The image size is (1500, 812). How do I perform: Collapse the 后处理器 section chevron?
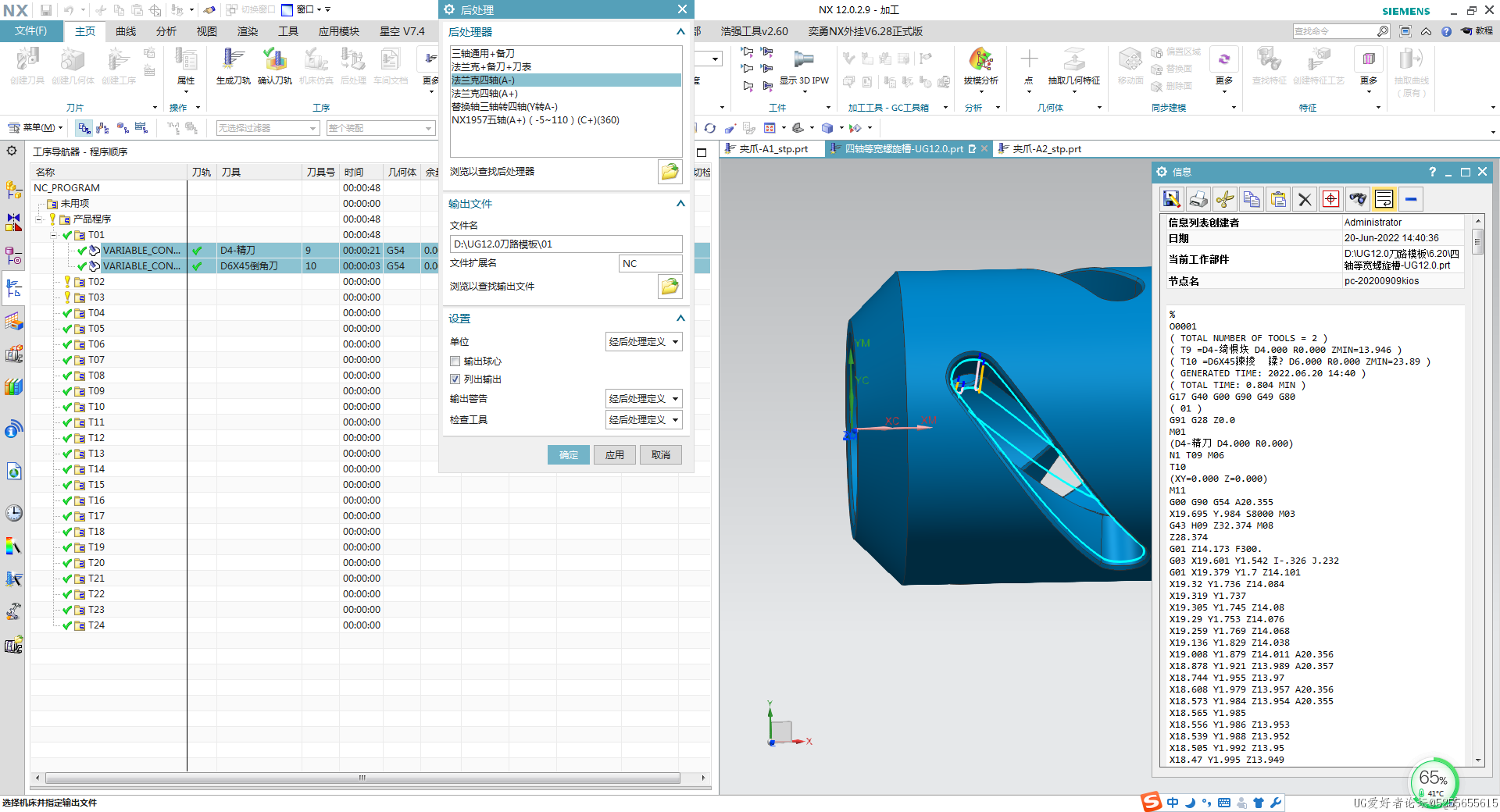click(680, 32)
